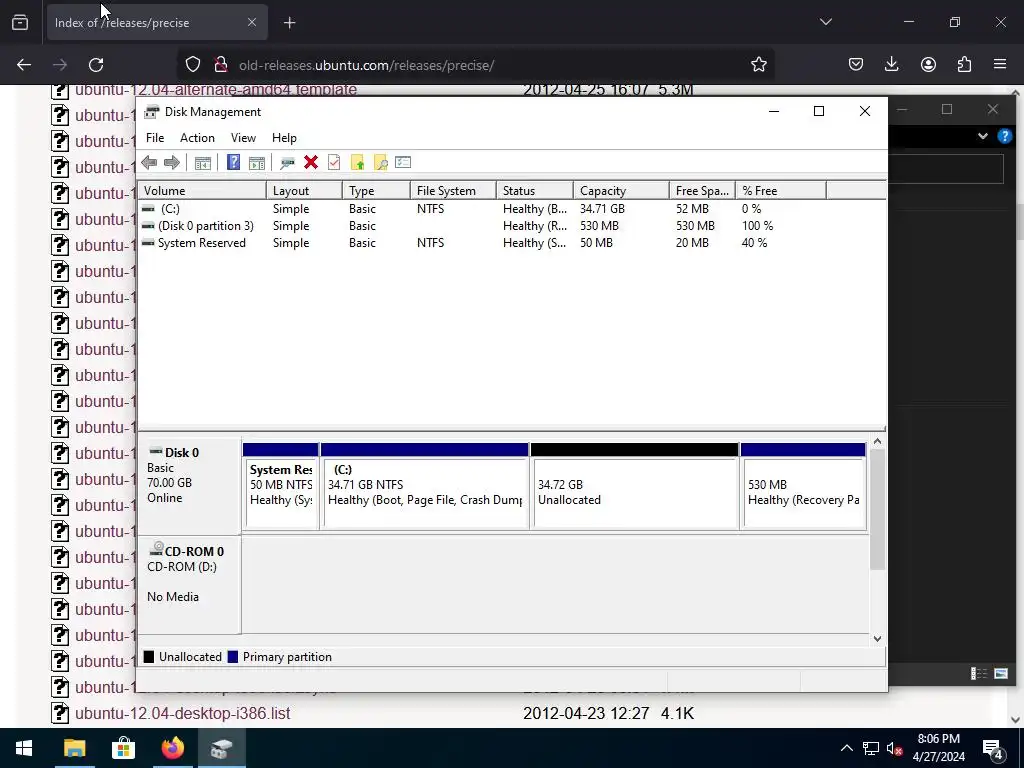Screen dimensions: 1024x768
Task: Open Microsoft Store from the taskbar
Action: point(123,748)
